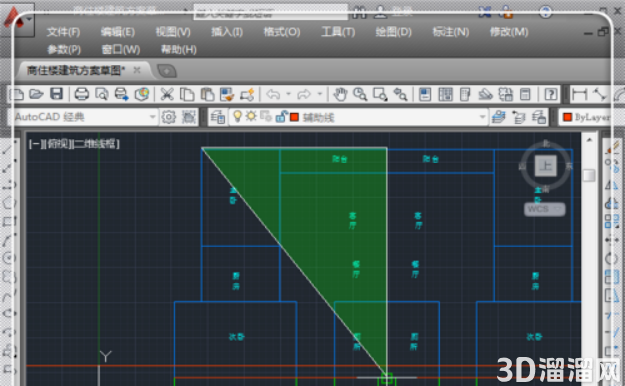This screenshot has height=386, width=625.
Task: Open the QuickCalc calculator icon
Action: (525, 95)
